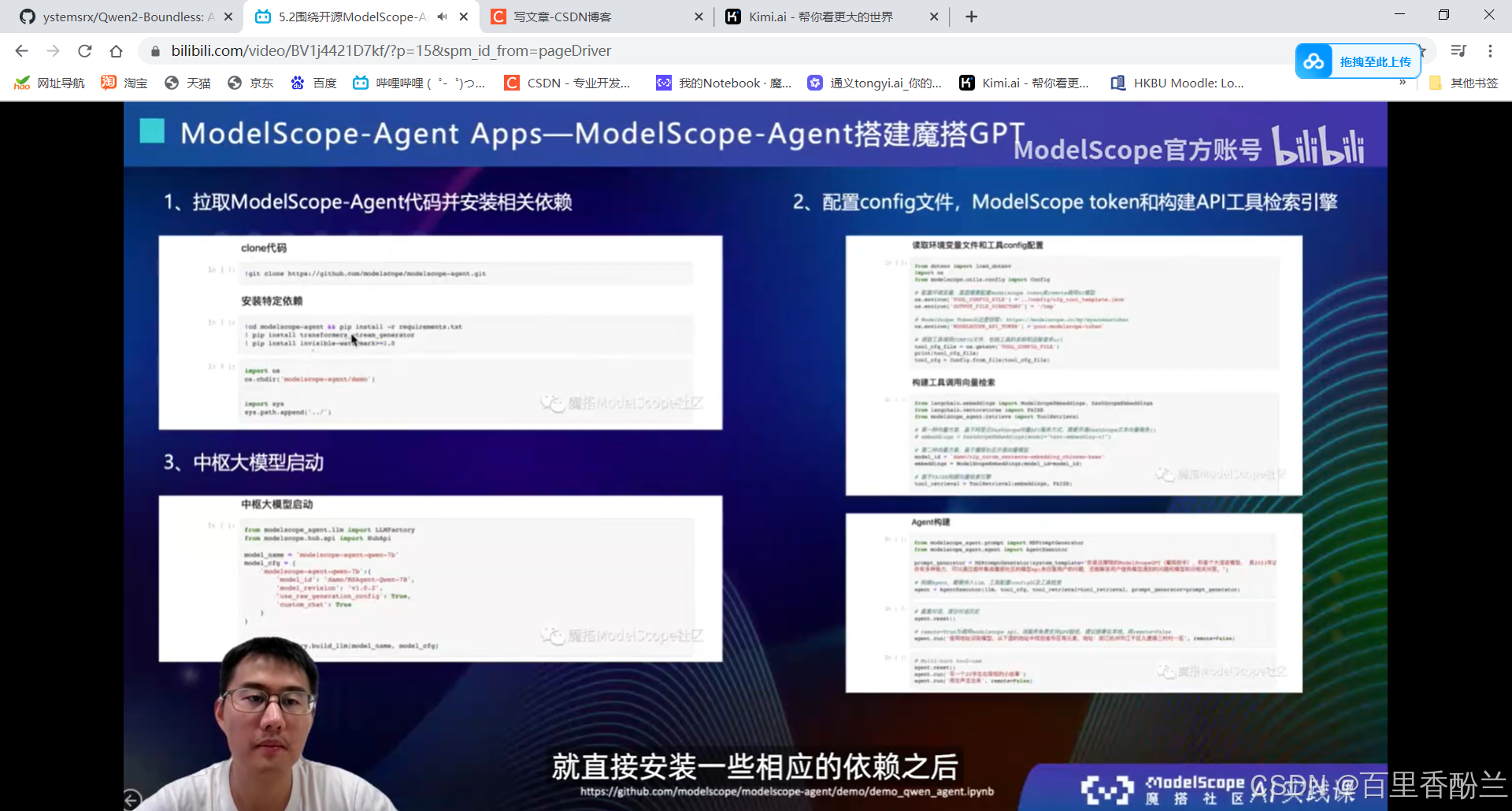
Task: Open the 我的Notebook bookmark
Action: [724, 83]
